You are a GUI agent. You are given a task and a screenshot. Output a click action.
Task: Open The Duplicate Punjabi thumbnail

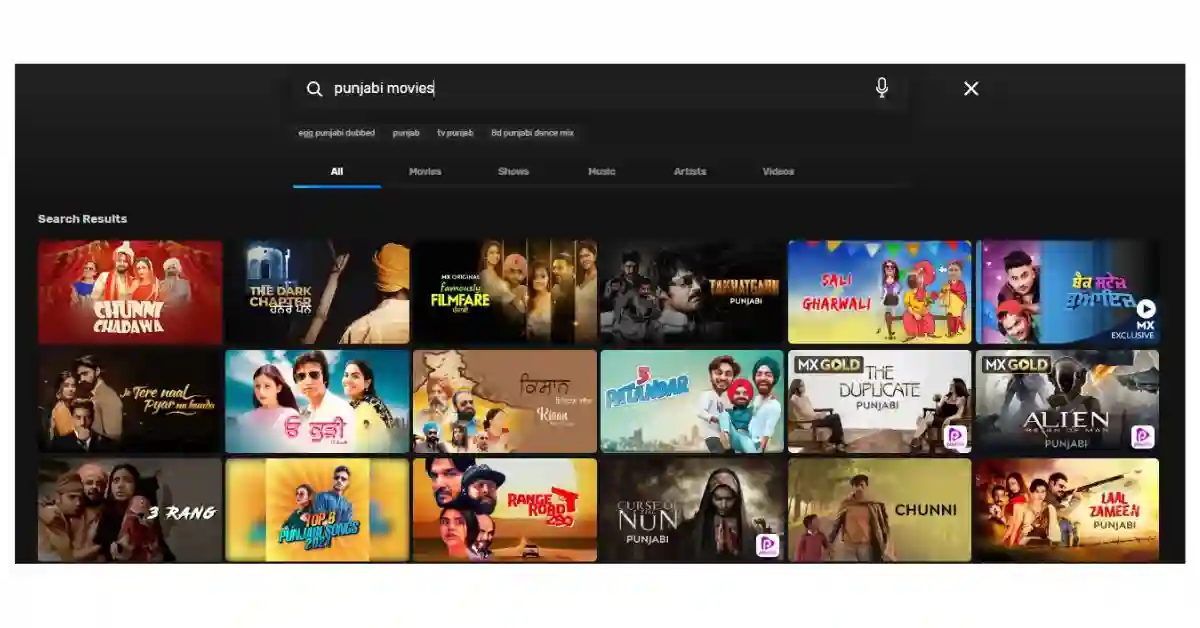click(x=880, y=401)
